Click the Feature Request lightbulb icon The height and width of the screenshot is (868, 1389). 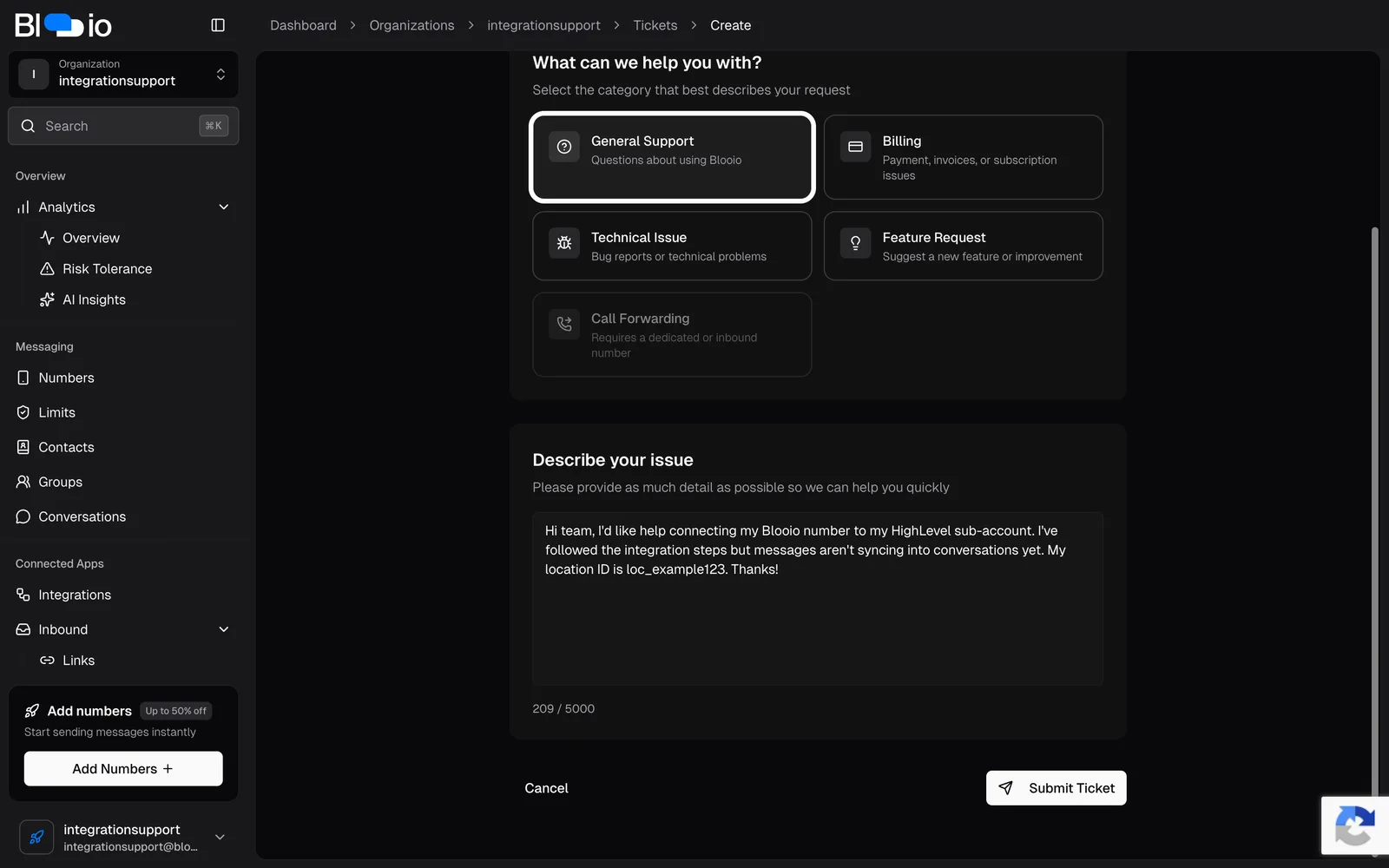(855, 243)
